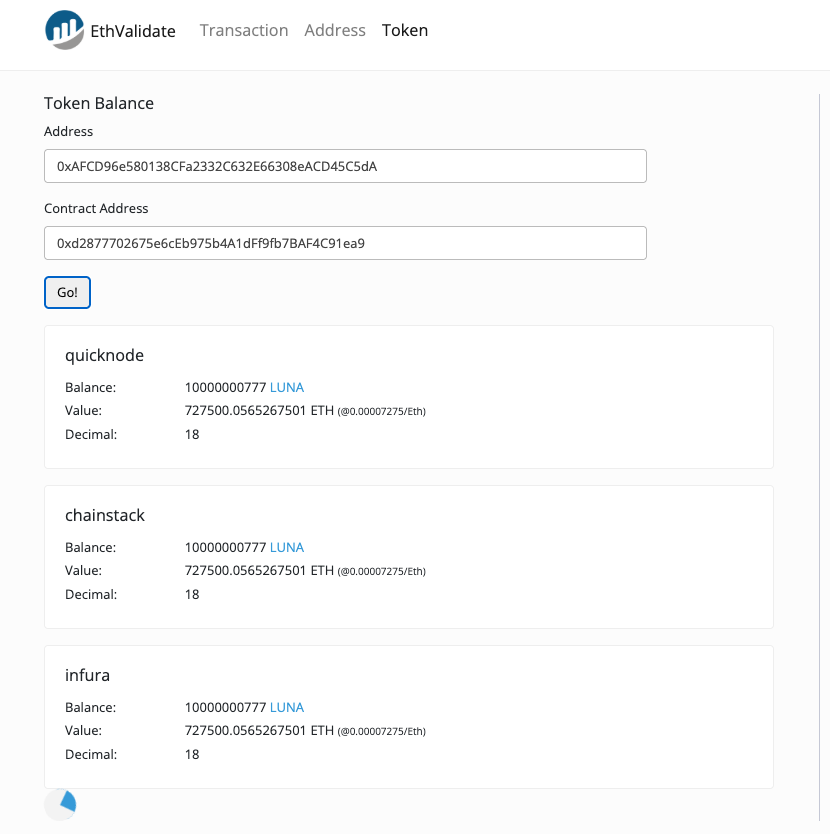Select the infura card title
The height and width of the screenshot is (834, 830).
87,675
